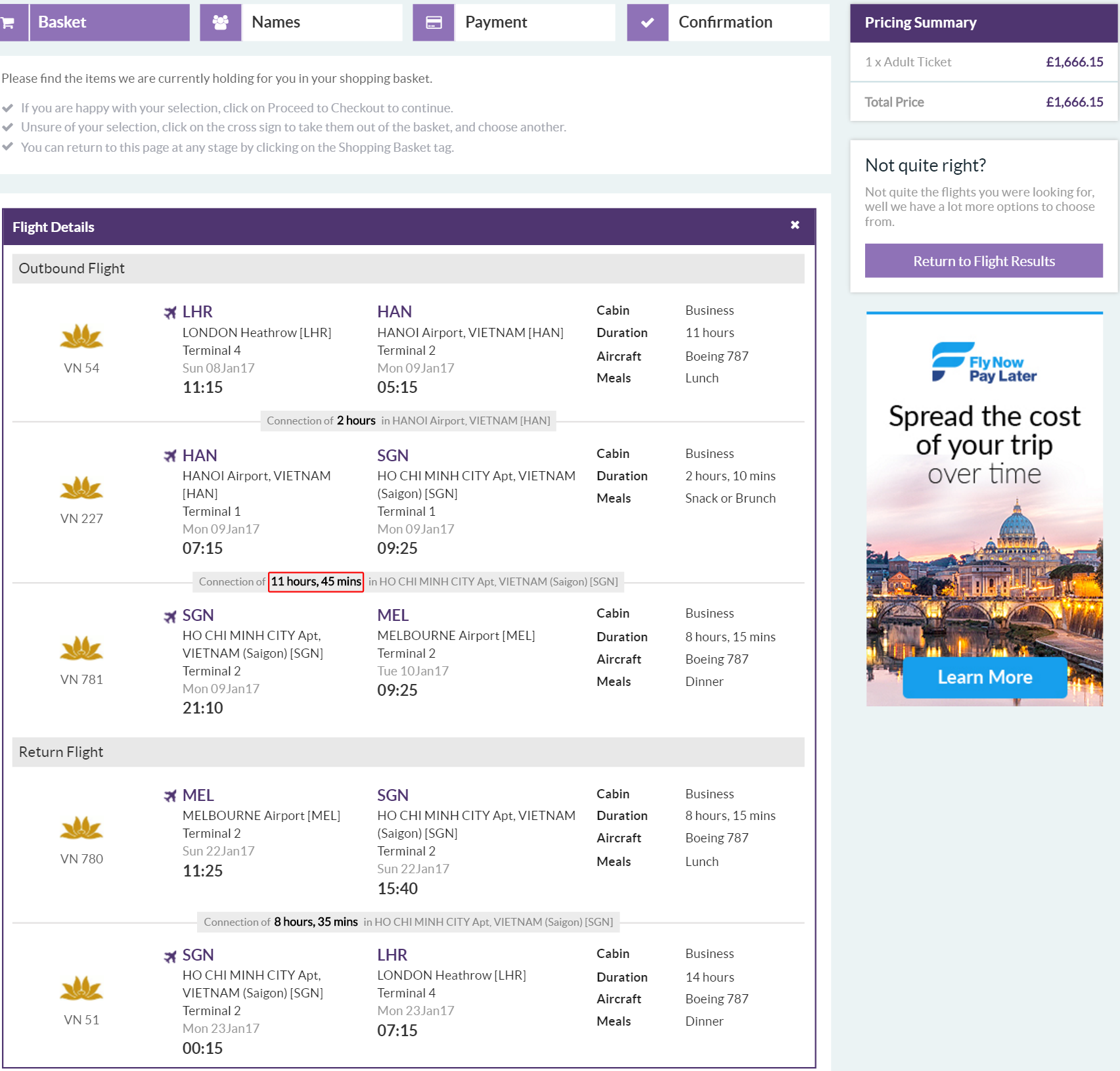Click the lotus logo for flight VN 227

click(x=81, y=488)
